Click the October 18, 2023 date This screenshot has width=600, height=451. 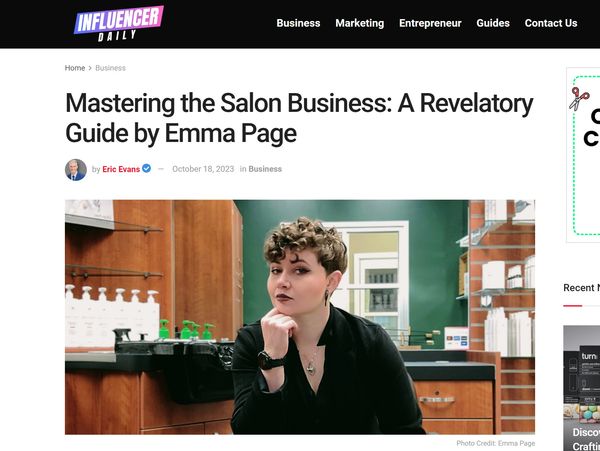click(x=203, y=169)
